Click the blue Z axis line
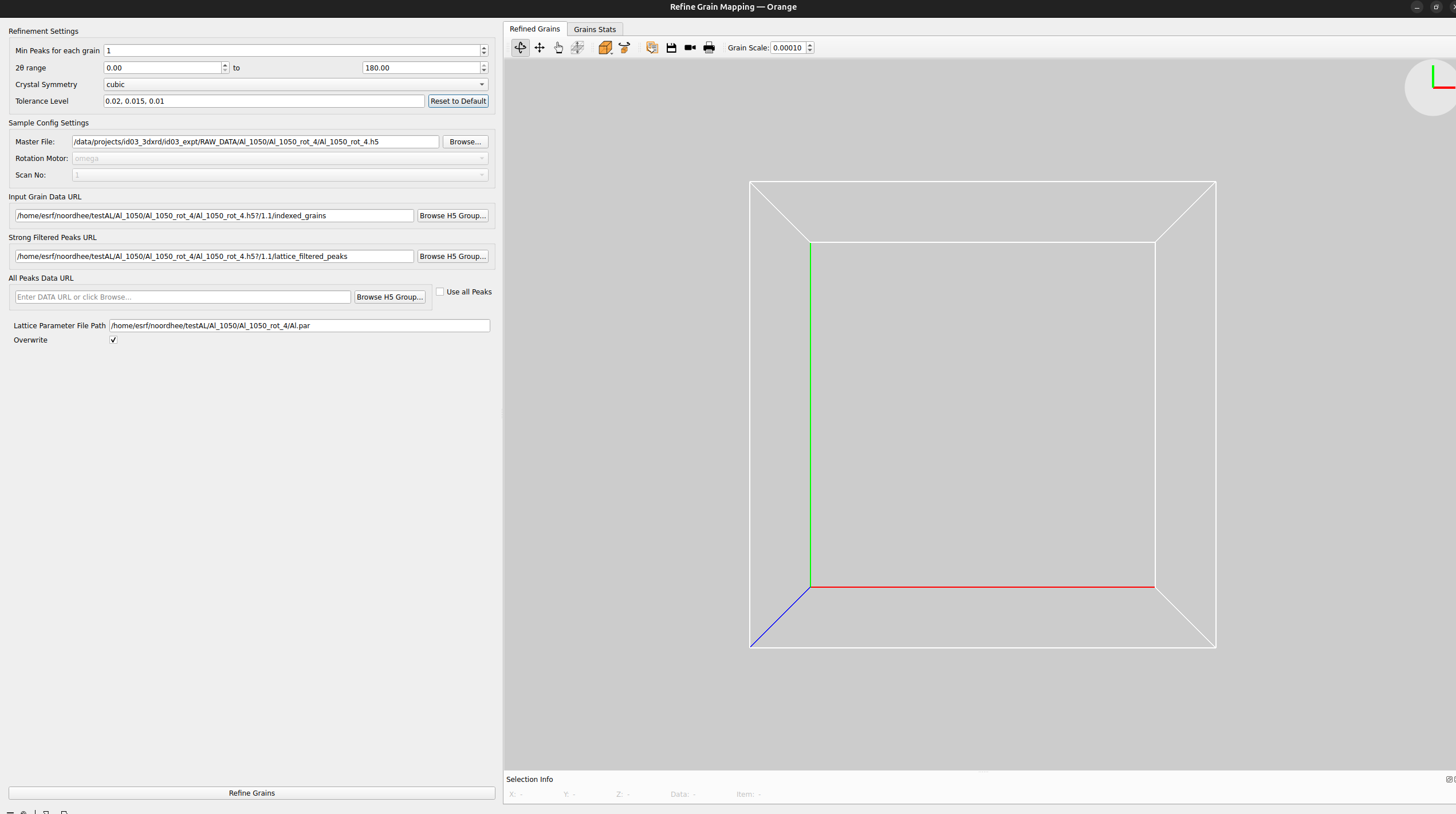The image size is (1456, 814). (780, 617)
